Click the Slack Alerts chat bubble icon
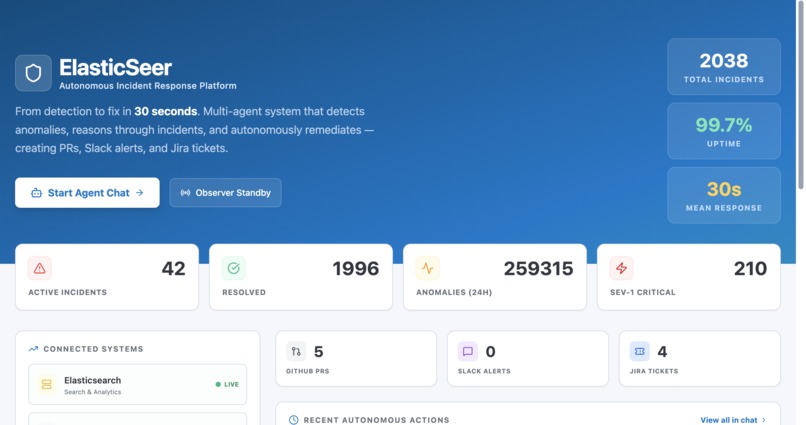Image resolution: width=806 pixels, height=425 pixels. pos(468,352)
